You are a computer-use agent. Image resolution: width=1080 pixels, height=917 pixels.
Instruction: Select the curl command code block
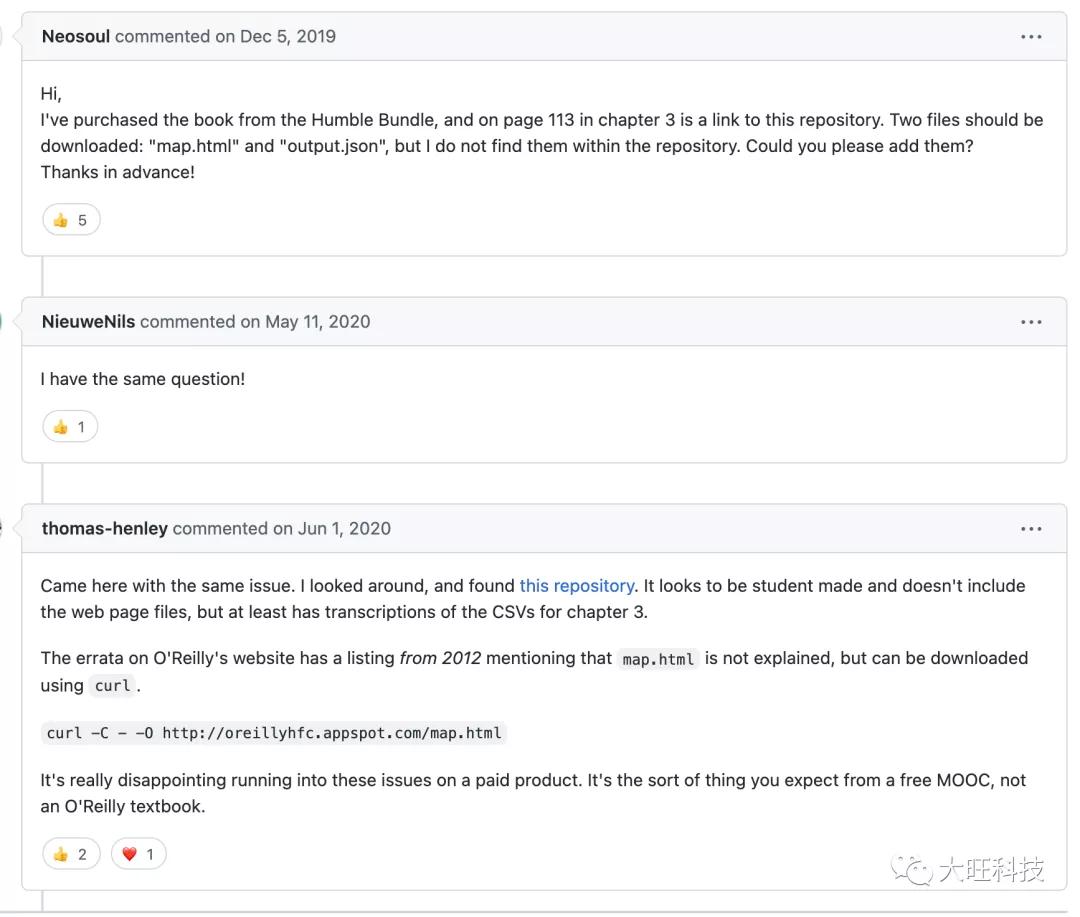pyautogui.click(x=273, y=732)
